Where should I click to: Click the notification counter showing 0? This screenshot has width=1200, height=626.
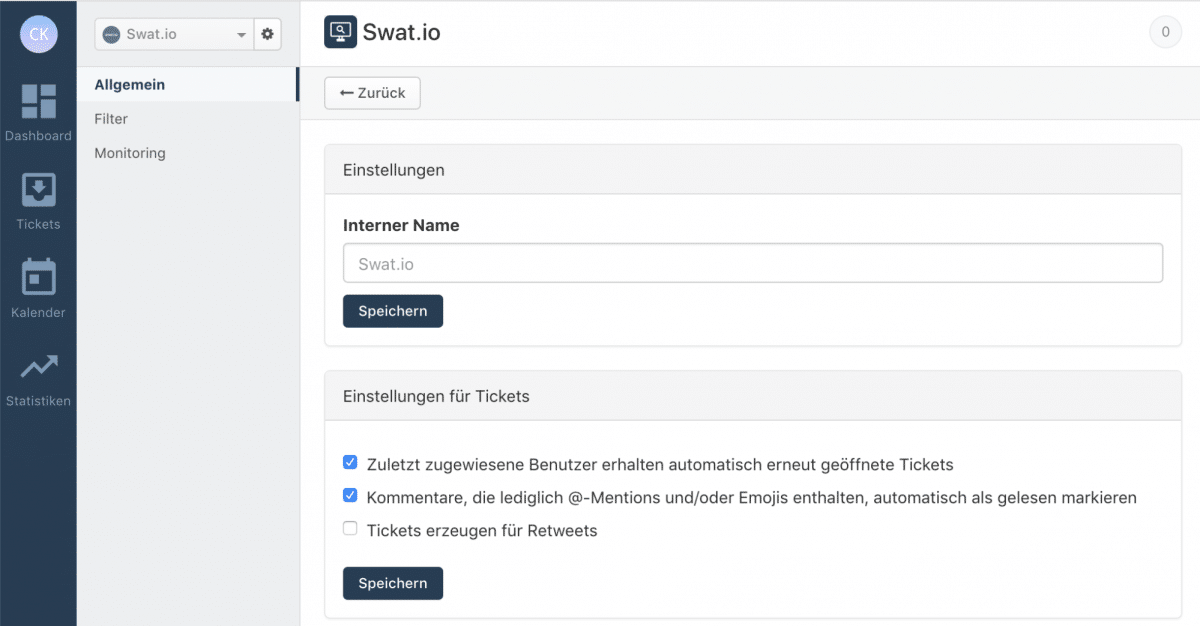(1165, 32)
